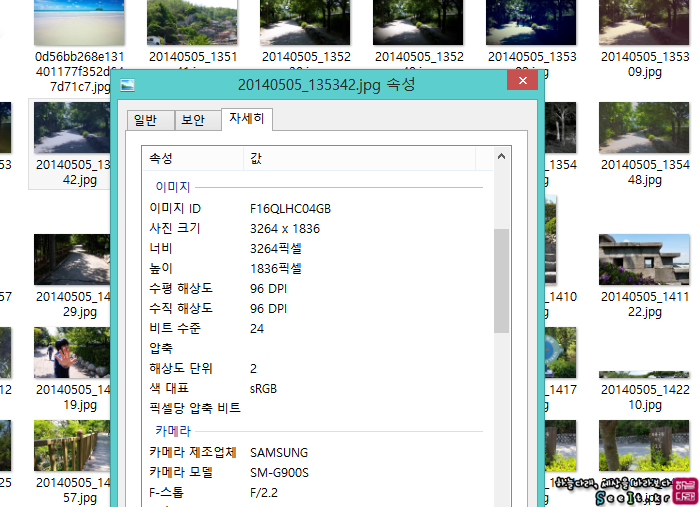Select the thumbnail of file ending 57.jpg
The image size is (700, 507).
(x=72, y=445)
